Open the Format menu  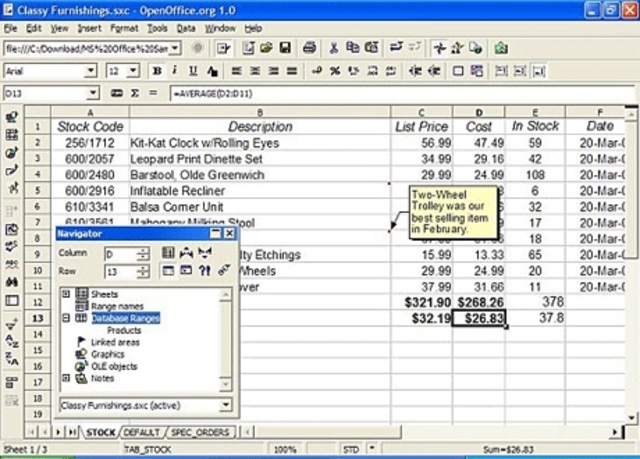(x=124, y=28)
